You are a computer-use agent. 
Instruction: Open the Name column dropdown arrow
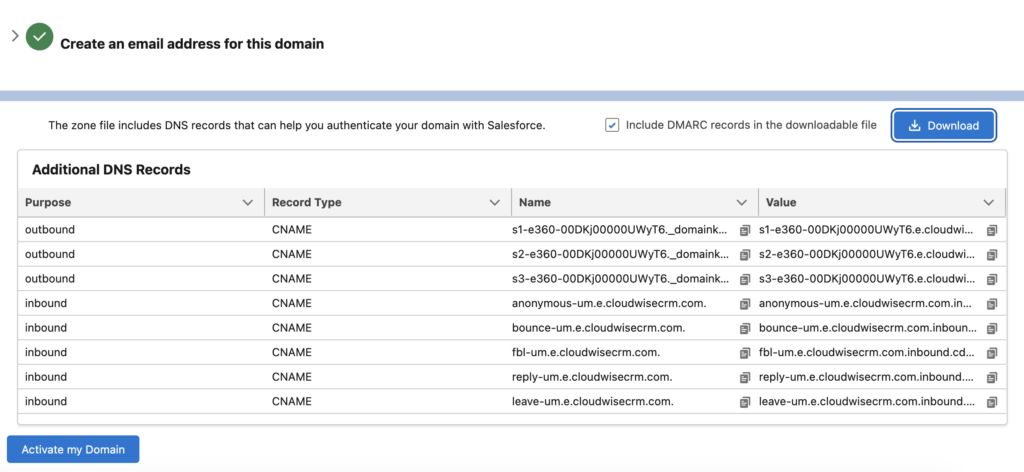coord(741,203)
